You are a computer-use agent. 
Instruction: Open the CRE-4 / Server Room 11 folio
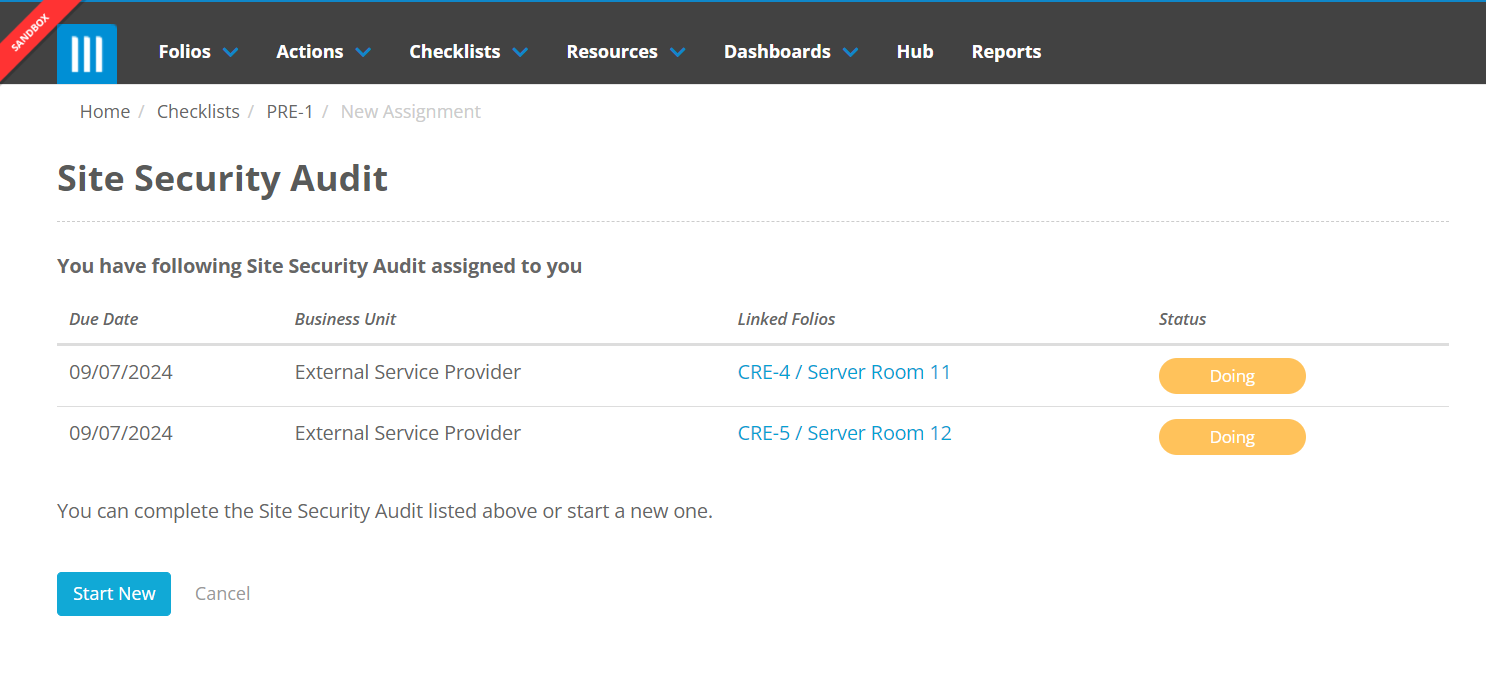844,372
